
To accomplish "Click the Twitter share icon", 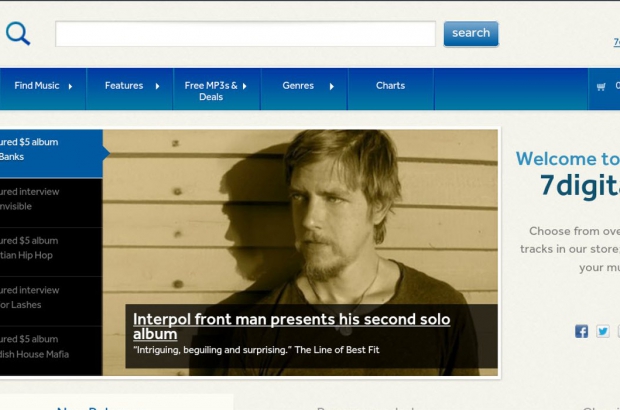I will pos(603,331).
